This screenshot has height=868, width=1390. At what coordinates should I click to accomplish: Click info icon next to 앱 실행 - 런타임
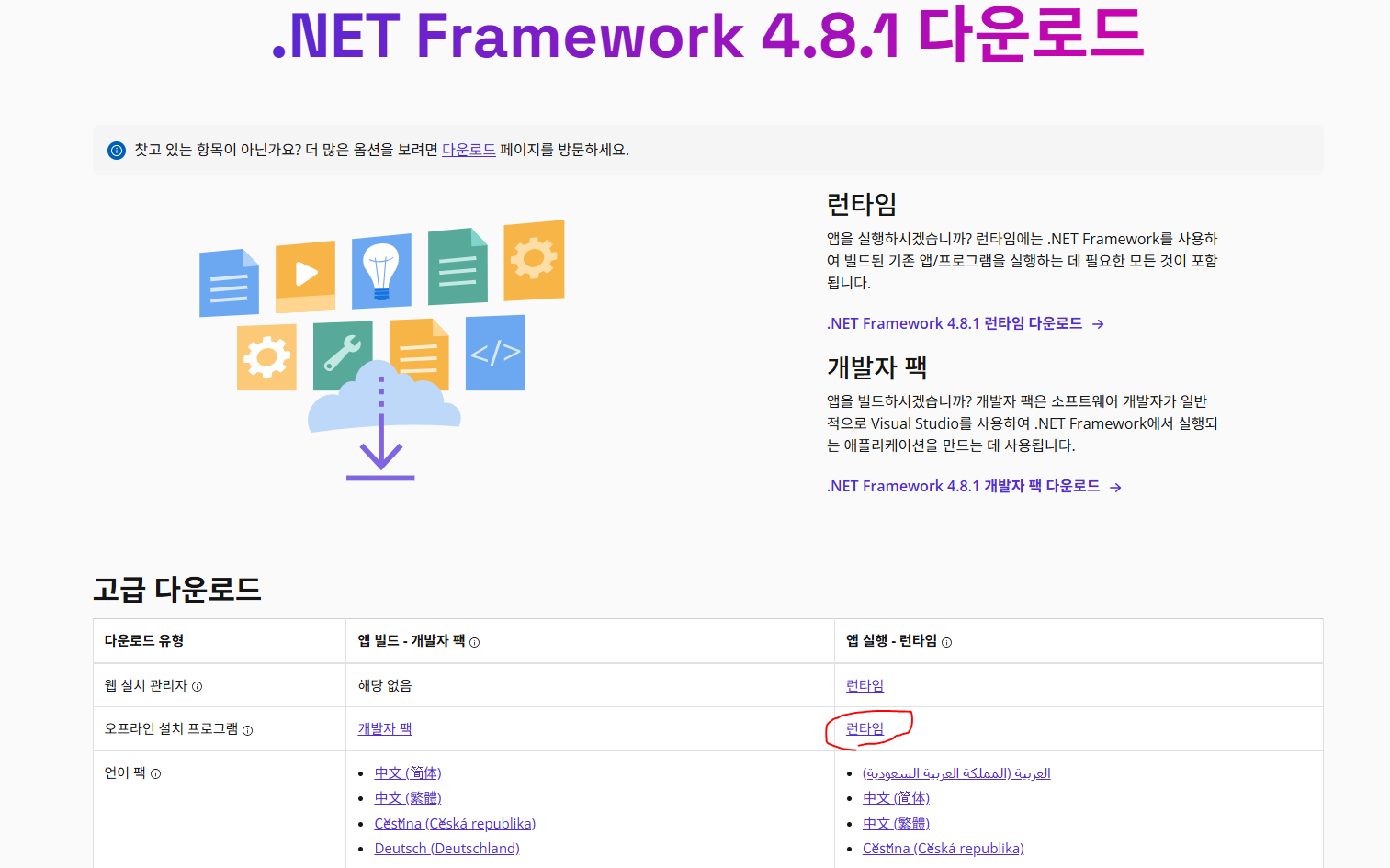pyautogui.click(x=947, y=642)
